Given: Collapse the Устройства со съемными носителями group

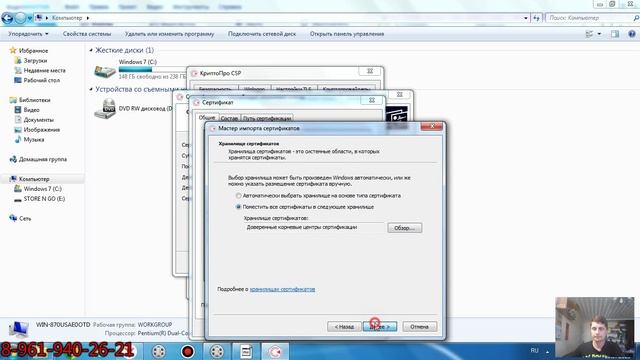Looking at the screenshot, I should click(x=91, y=89).
